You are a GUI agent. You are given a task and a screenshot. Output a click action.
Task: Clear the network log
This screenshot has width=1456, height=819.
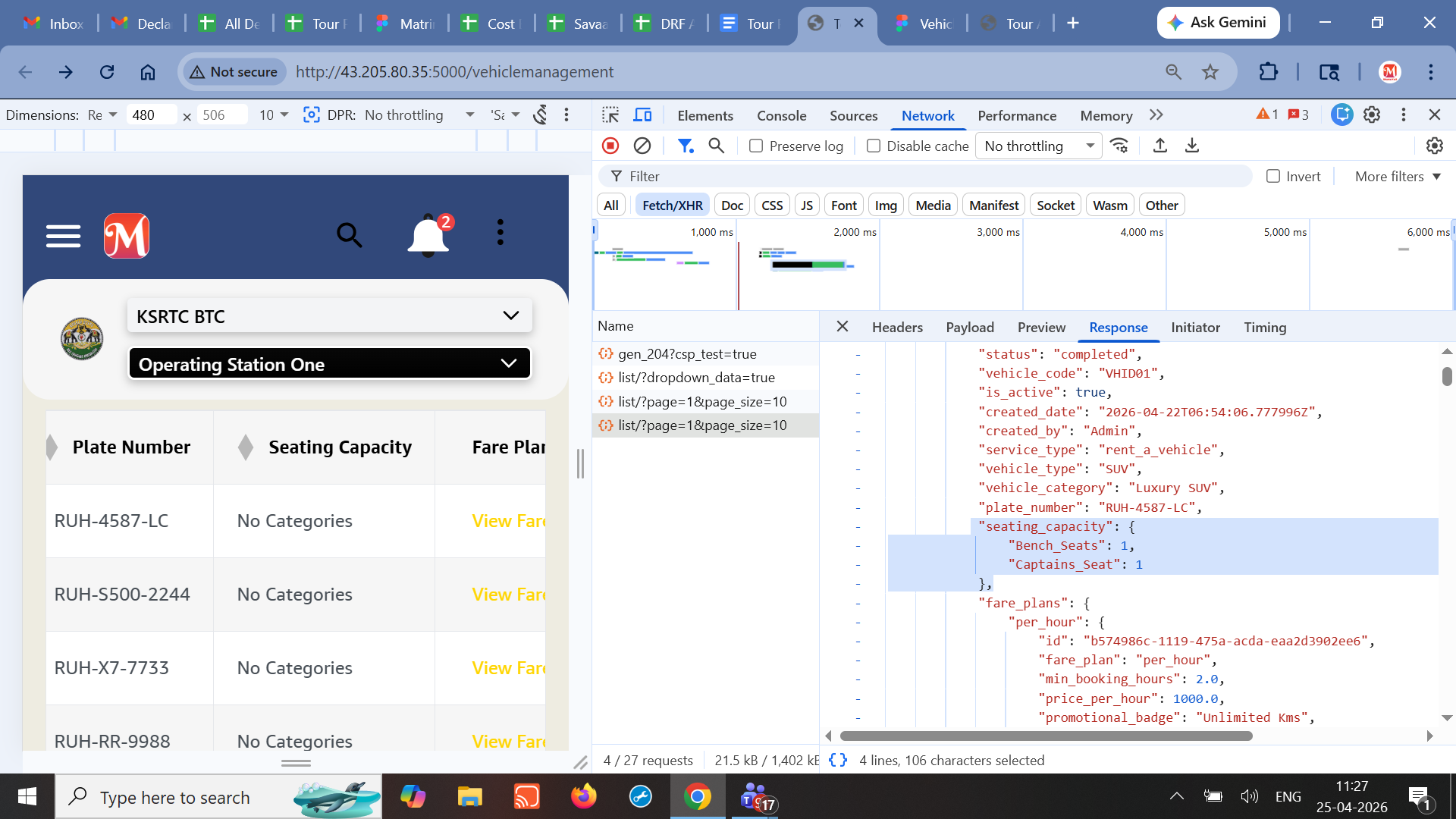pyautogui.click(x=642, y=146)
